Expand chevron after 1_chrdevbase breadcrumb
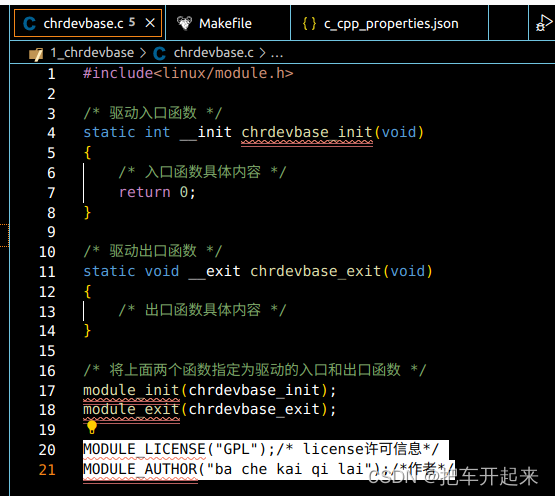 [x=143, y=53]
